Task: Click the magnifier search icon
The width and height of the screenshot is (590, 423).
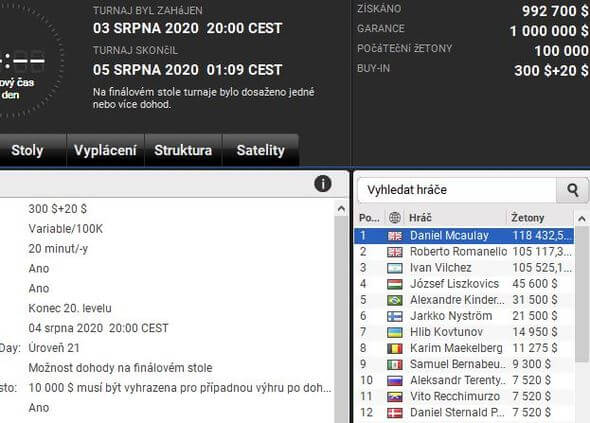Action: pyautogui.click(x=572, y=190)
